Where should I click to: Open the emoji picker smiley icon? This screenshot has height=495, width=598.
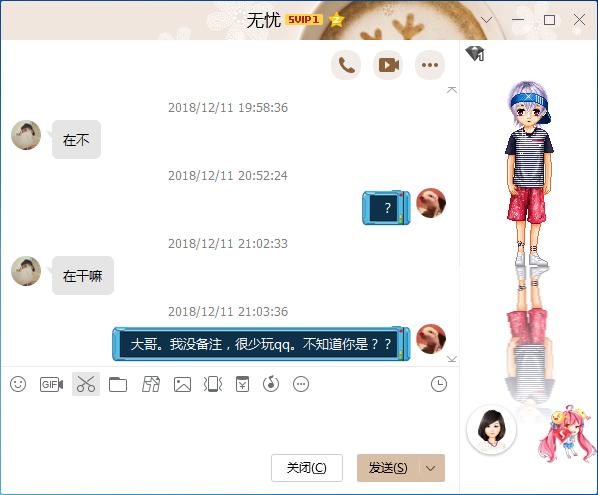pyautogui.click(x=18, y=384)
